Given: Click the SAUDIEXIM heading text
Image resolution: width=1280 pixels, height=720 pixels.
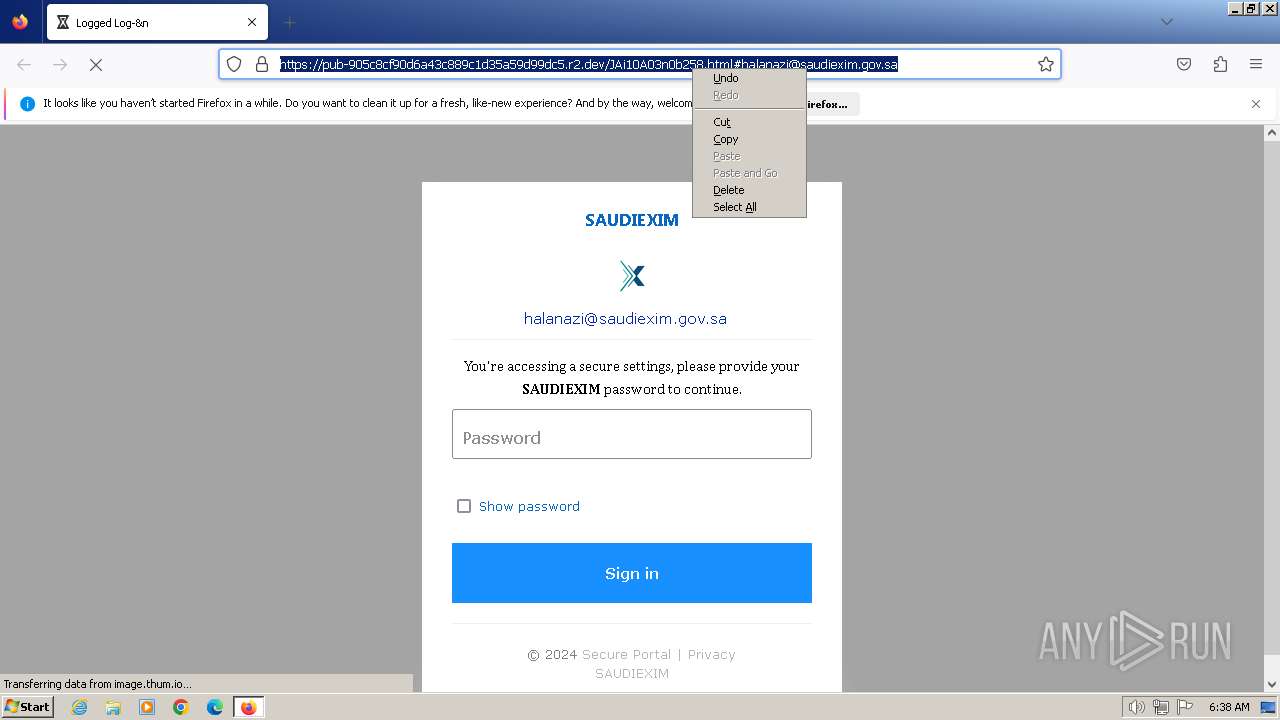Looking at the screenshot, I should click(x=632, y=220).
